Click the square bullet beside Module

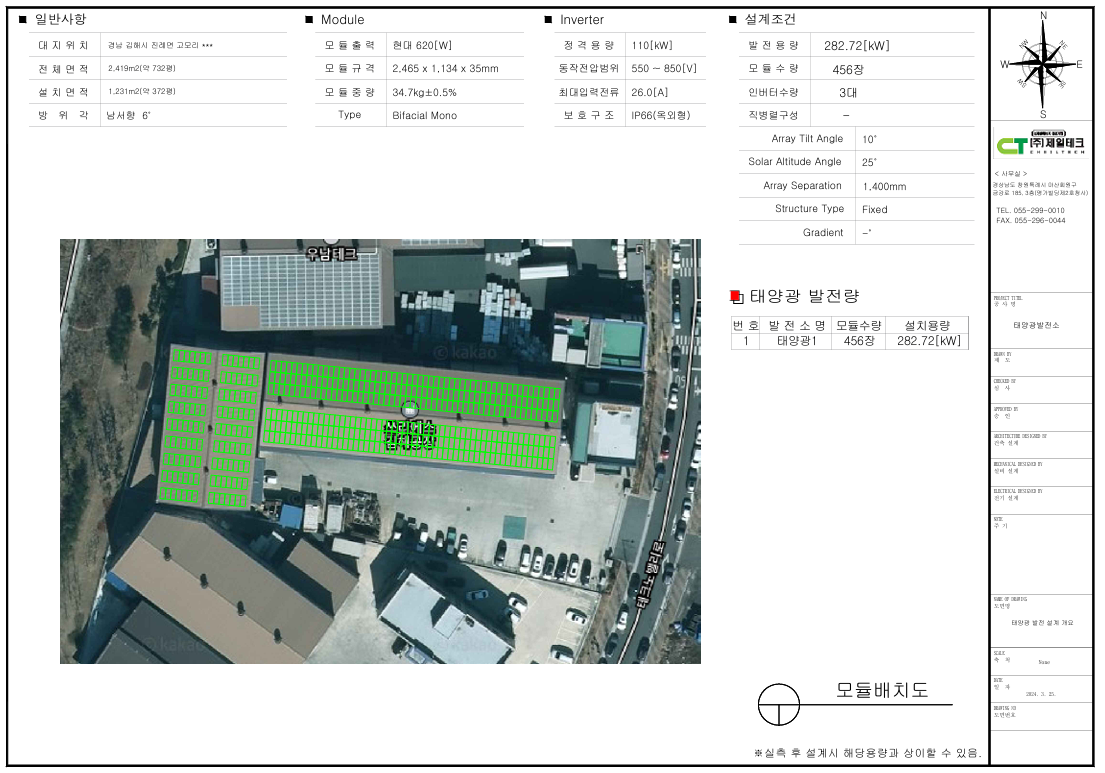[309, 19]
